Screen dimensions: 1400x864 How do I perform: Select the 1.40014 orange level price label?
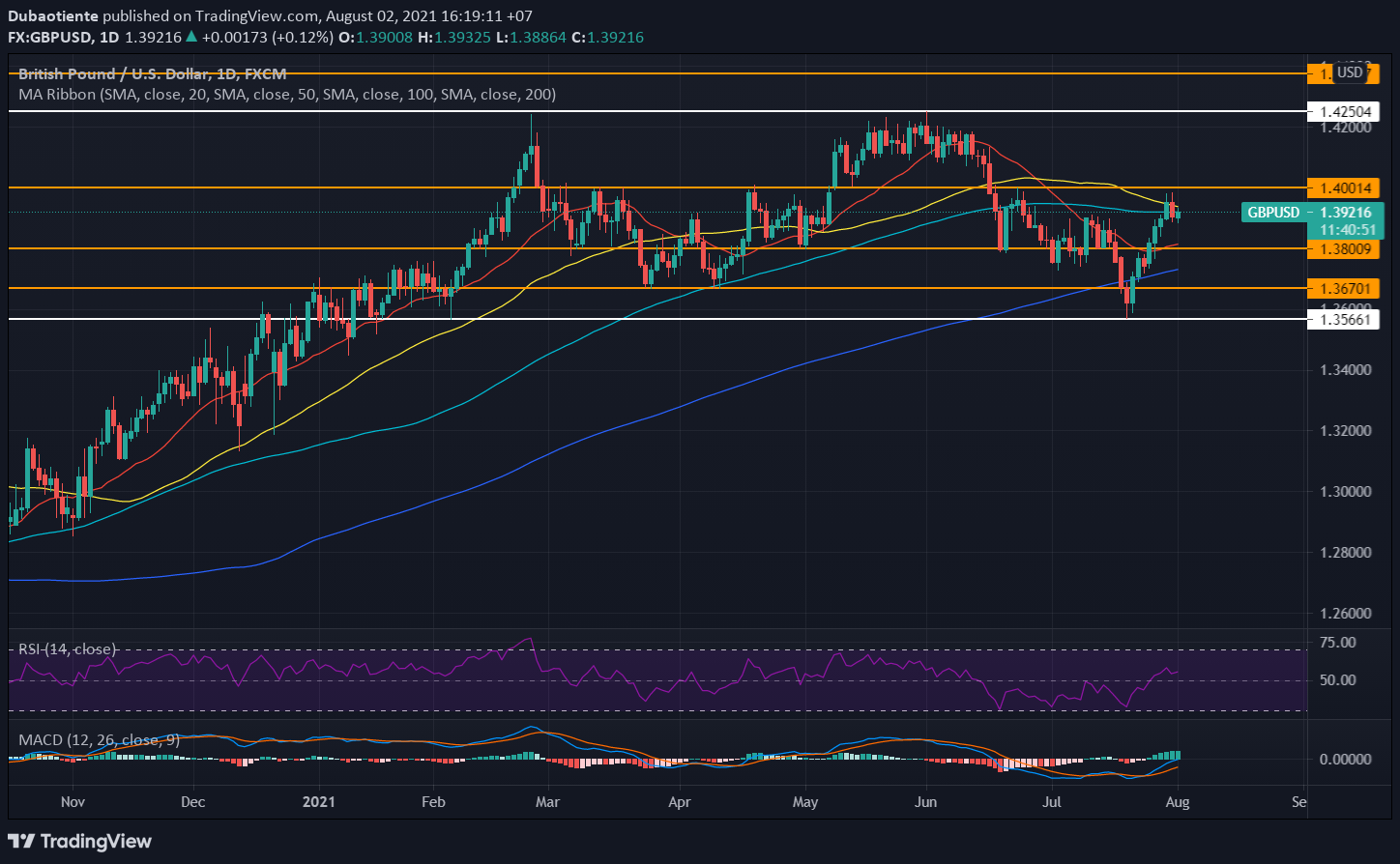pos(1346,187)
